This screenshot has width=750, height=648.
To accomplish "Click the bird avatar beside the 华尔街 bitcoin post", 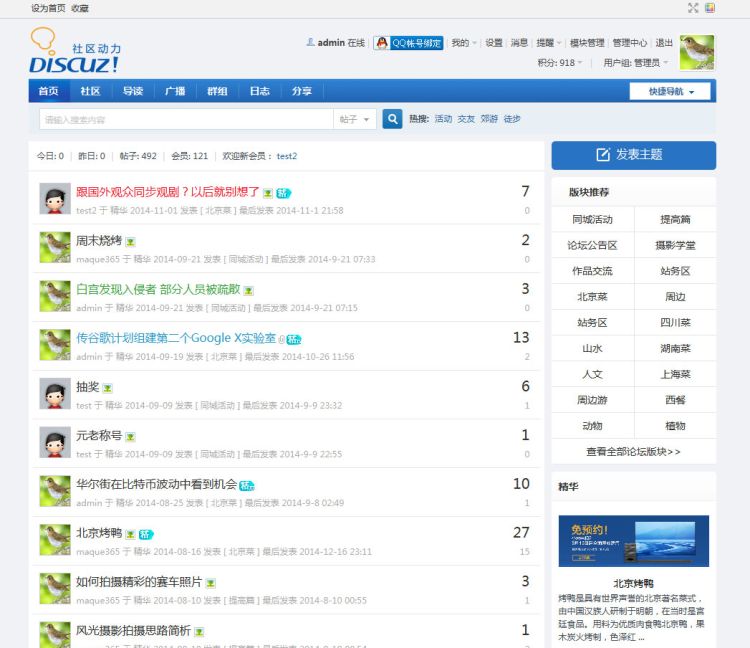I will coord(55,491).
